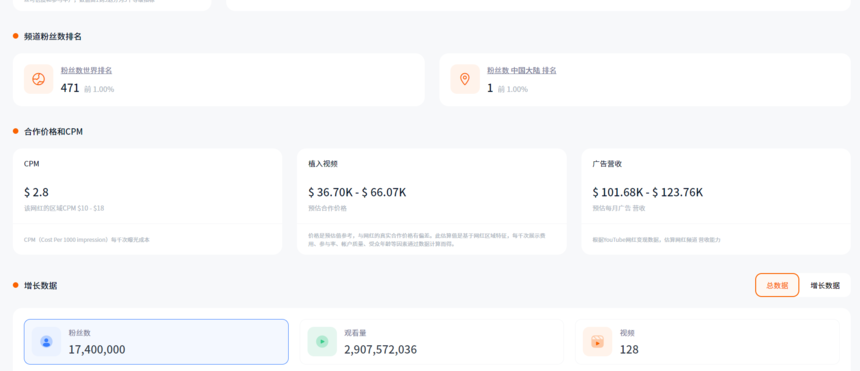Open the 粉丝数 中国大陆 排名 link
This screenshot has height=371, width=860.
[522, 70]
